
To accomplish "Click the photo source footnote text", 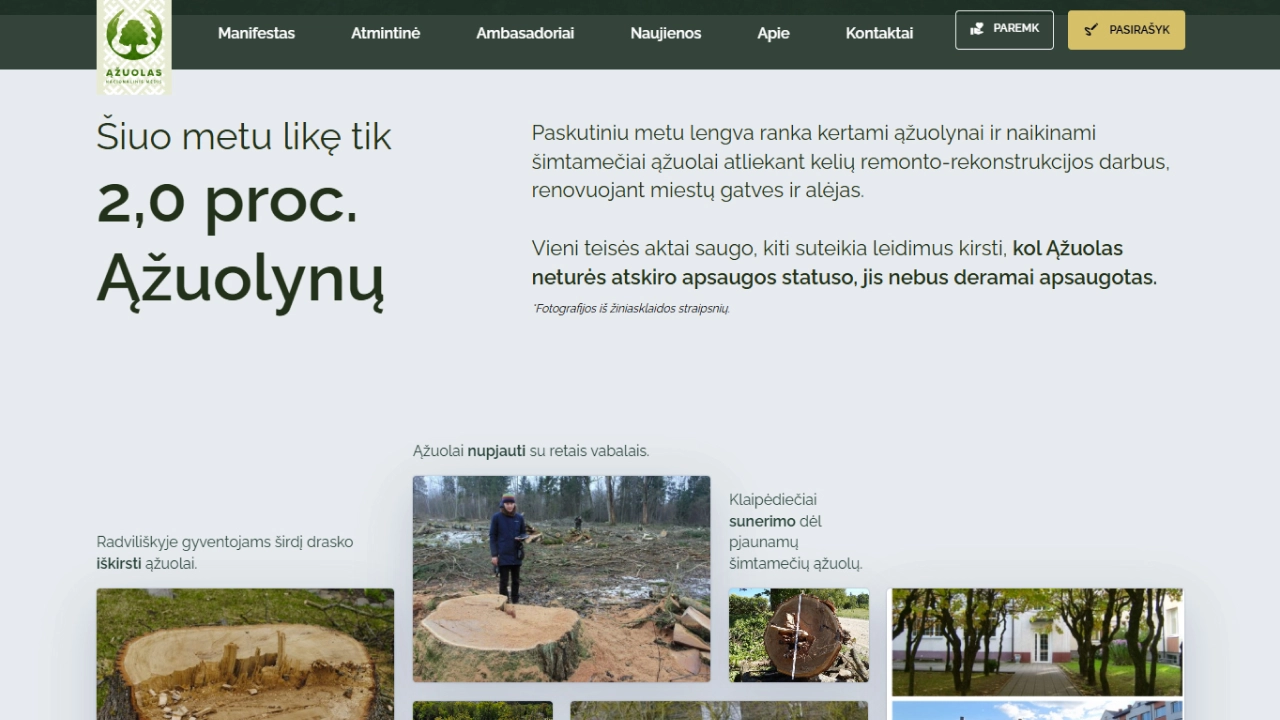I will click(631, 308).
